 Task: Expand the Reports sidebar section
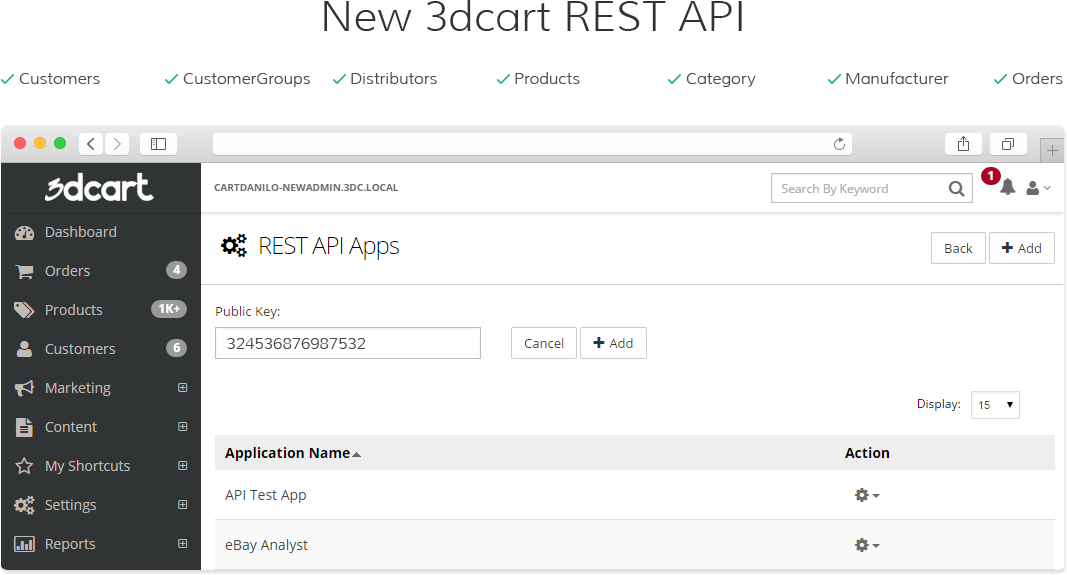(182, 544)
